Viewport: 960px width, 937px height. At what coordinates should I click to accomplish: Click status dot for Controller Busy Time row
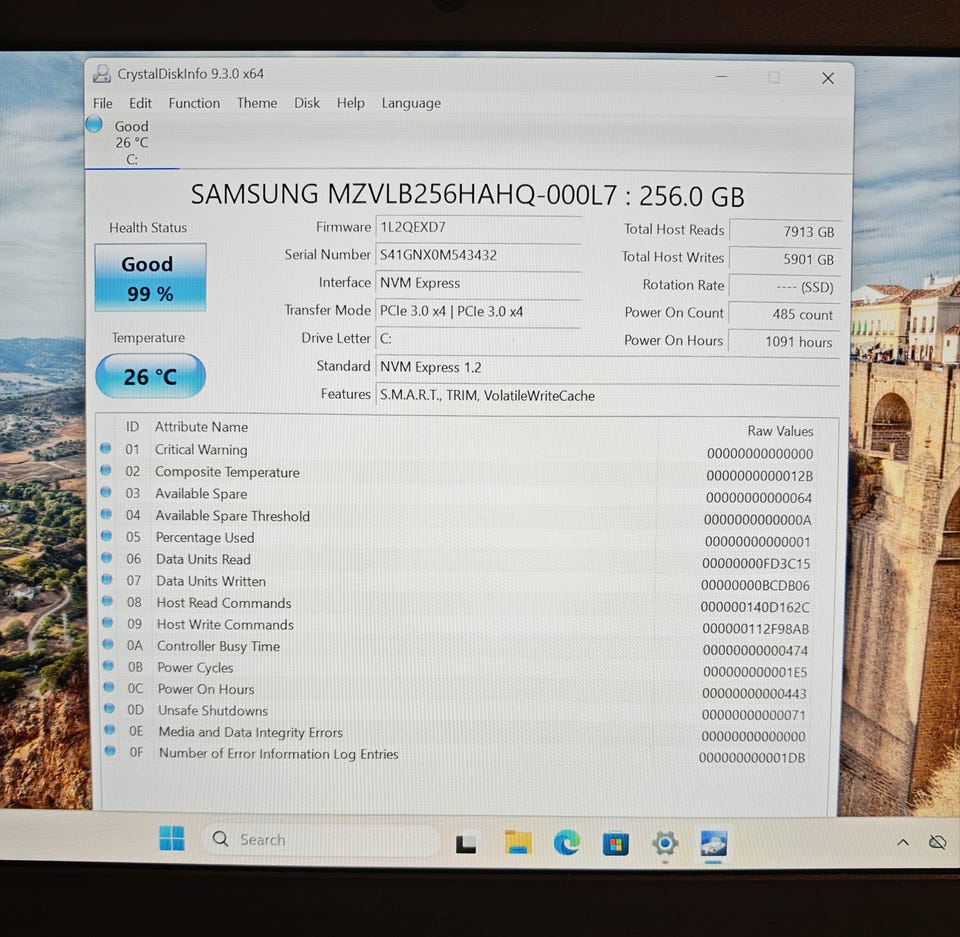tap(108, 644)
